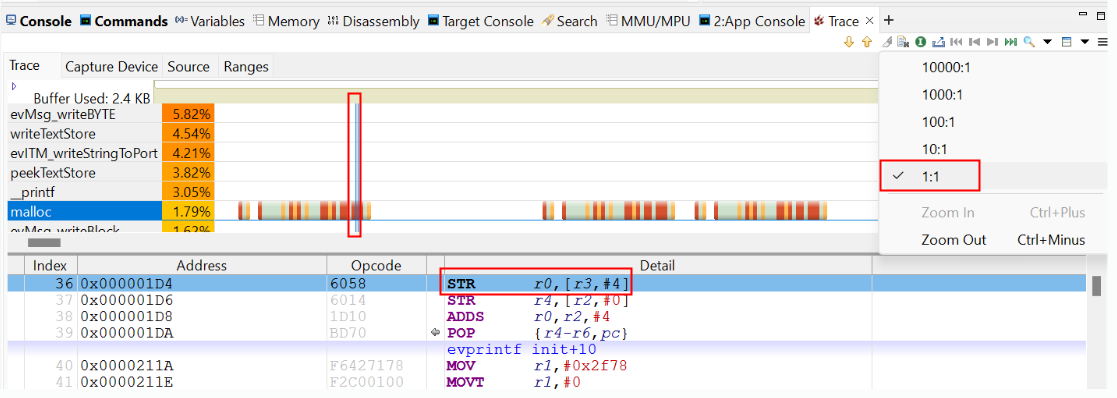Click the magnifier zoom icon
Viewport: 1117px width, 398px height.
pyautogui.click(x=1029, y=41)
